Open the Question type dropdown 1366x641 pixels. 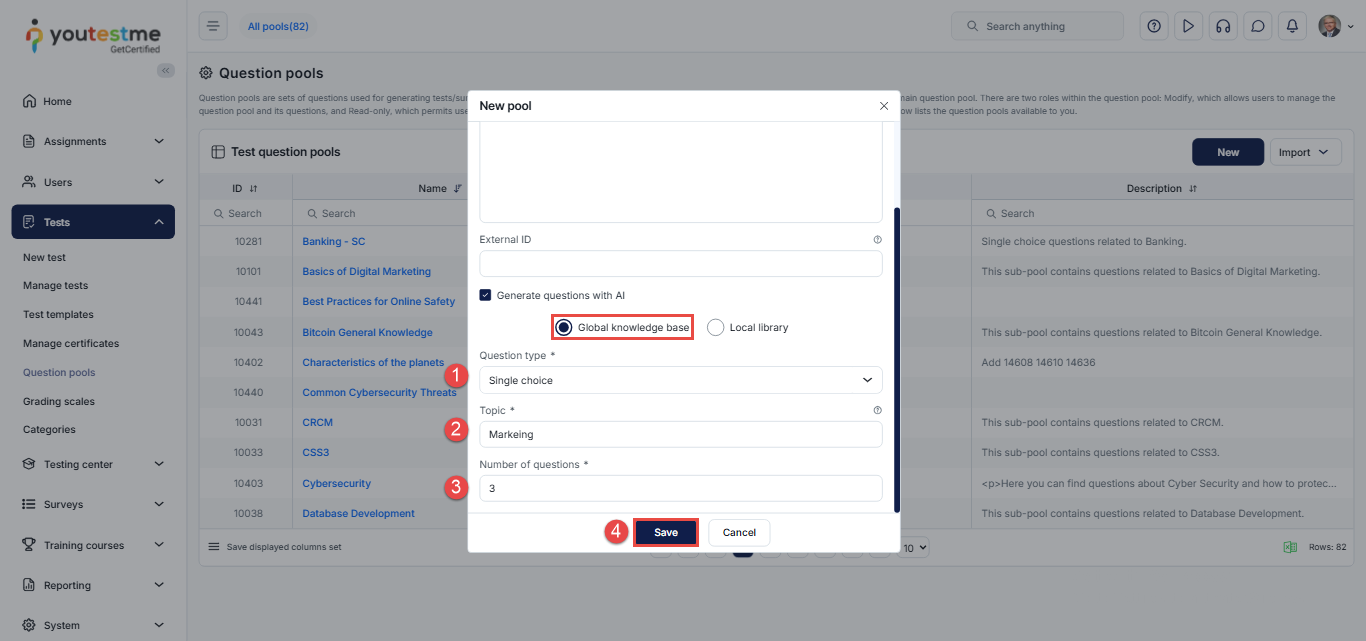coord(680,380)
